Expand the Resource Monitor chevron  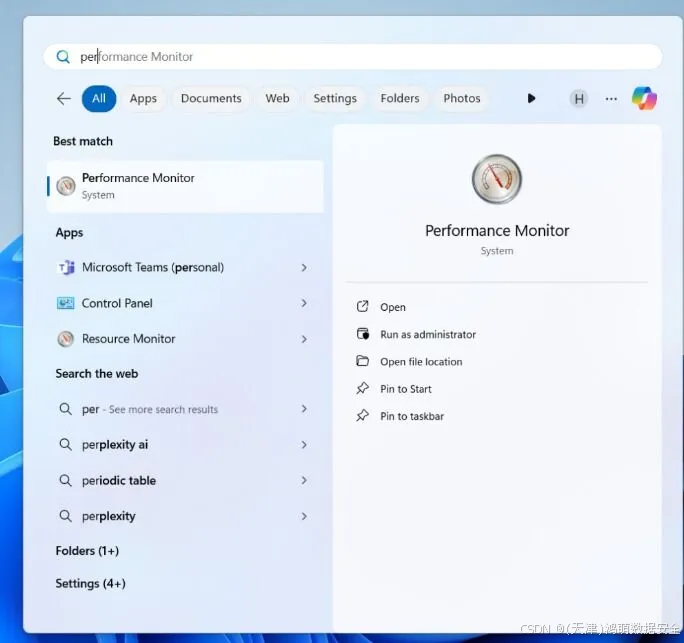point(304,339)
